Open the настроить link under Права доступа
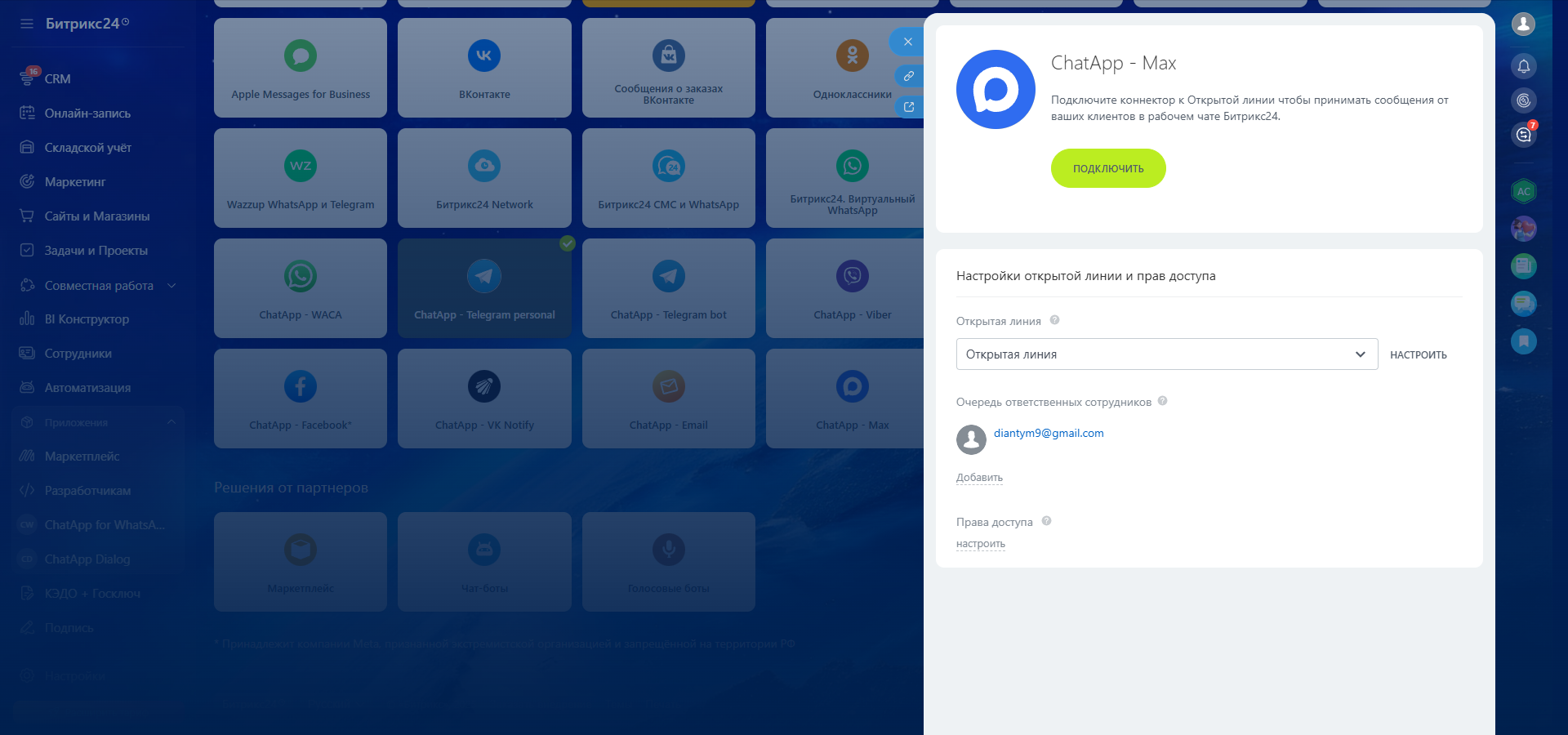The height and width of the screenshot is (735, 1568). [980, 544]
